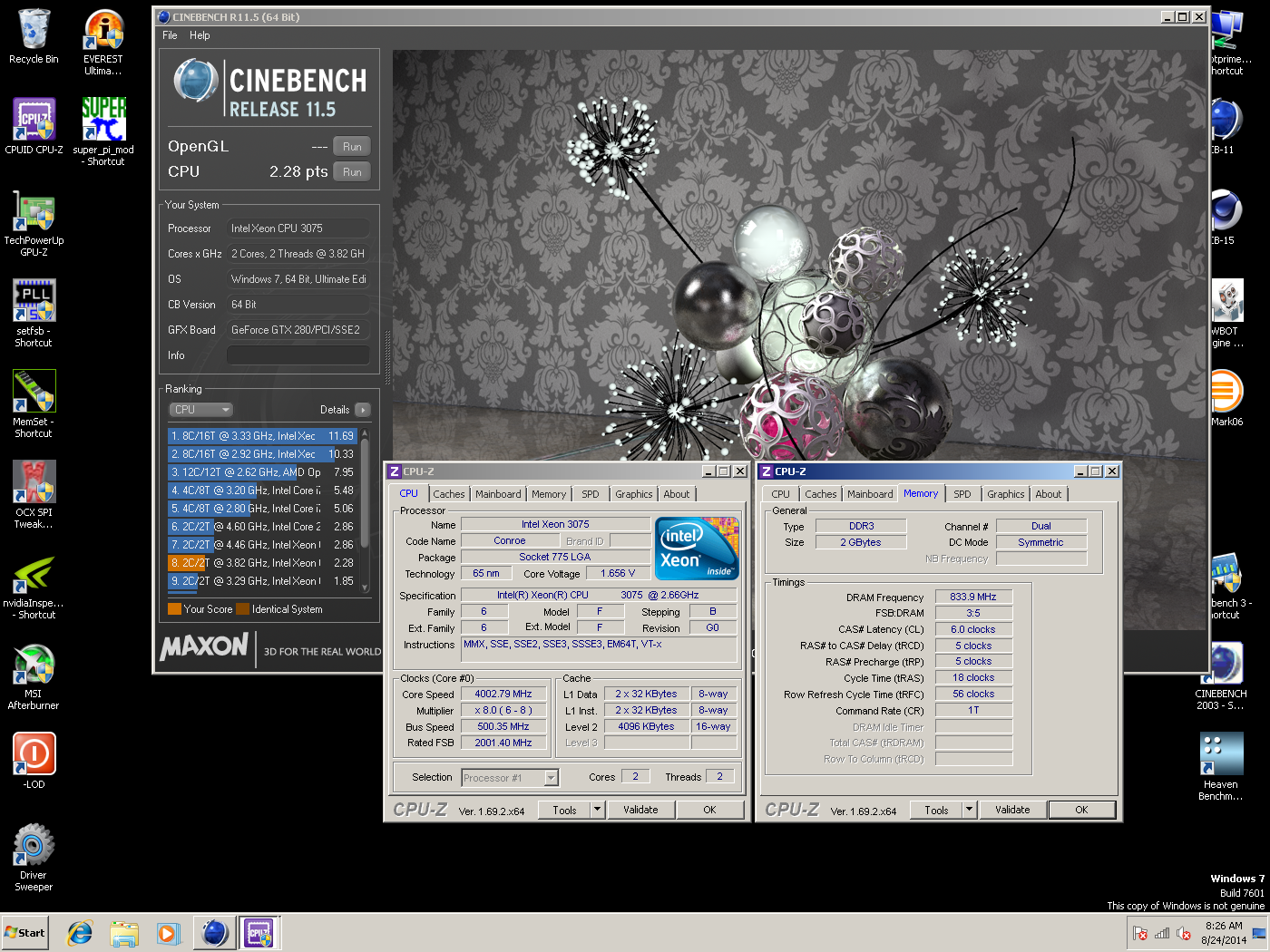Screen dimensions: 1270x952
Task: Expand Tools dropdown arrow in left CPU-Z
Action: click(597, 811)
